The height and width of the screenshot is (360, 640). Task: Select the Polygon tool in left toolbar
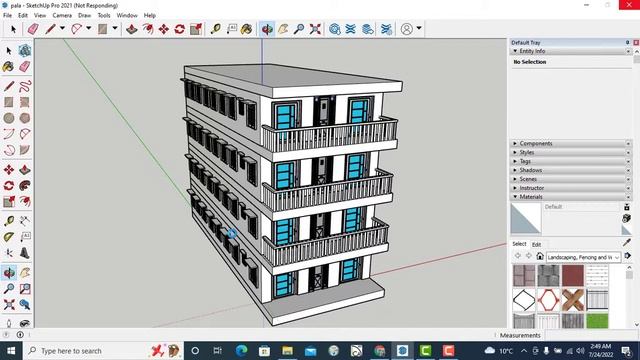(25, 118)
